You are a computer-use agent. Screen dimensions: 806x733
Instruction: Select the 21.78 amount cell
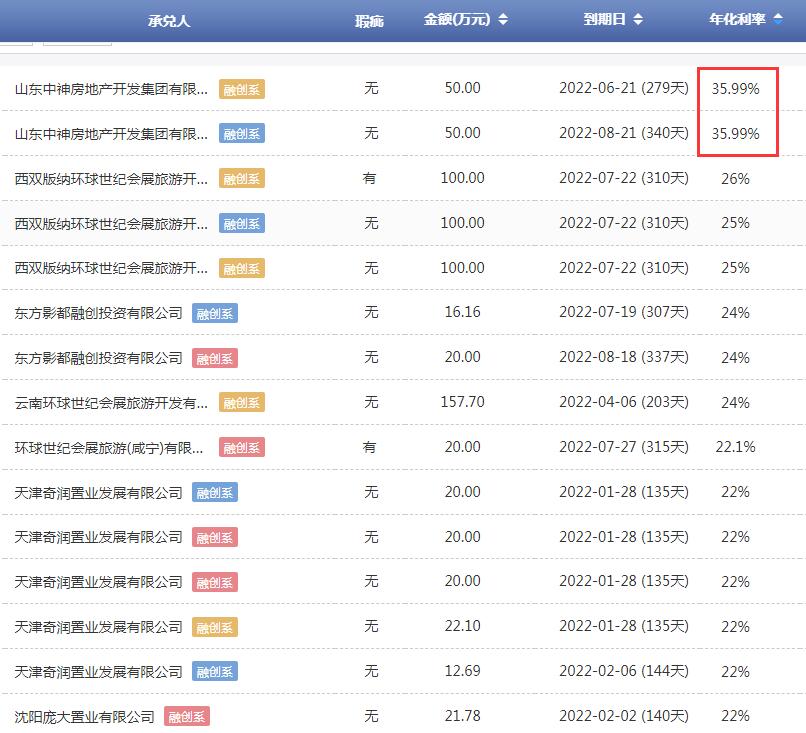point(463,716)
